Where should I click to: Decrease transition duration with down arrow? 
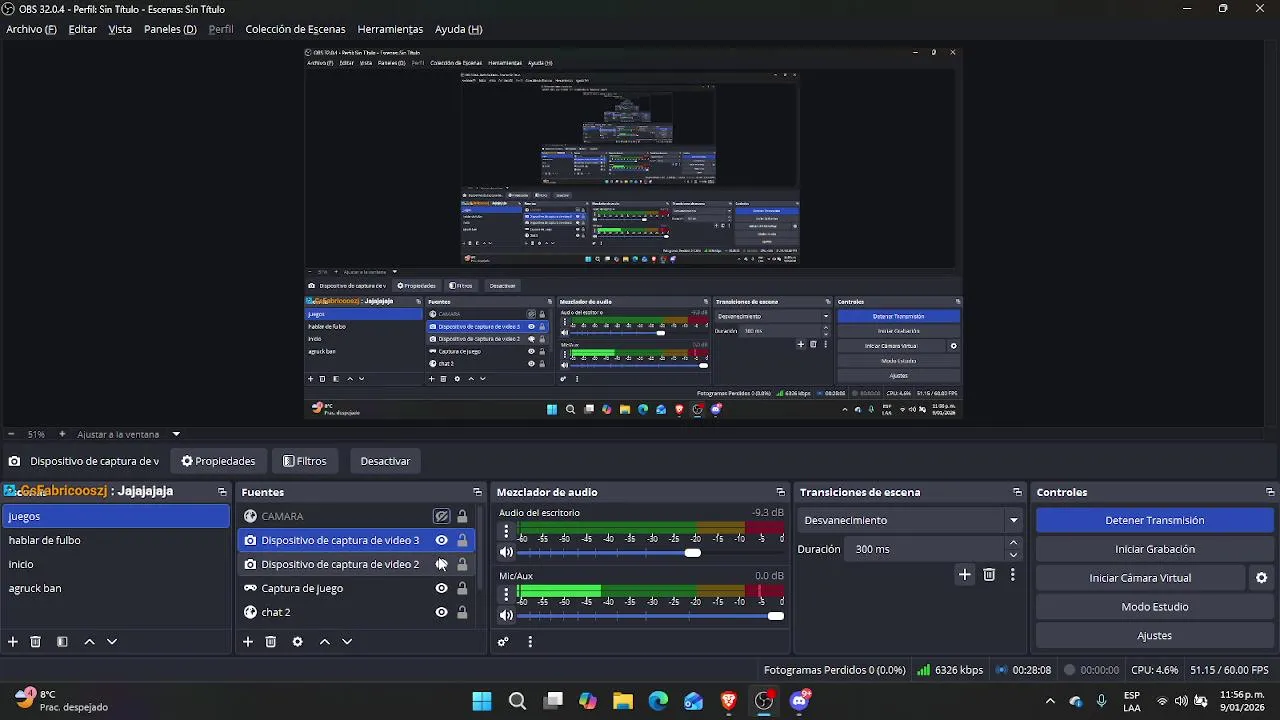pos(1013,555)
